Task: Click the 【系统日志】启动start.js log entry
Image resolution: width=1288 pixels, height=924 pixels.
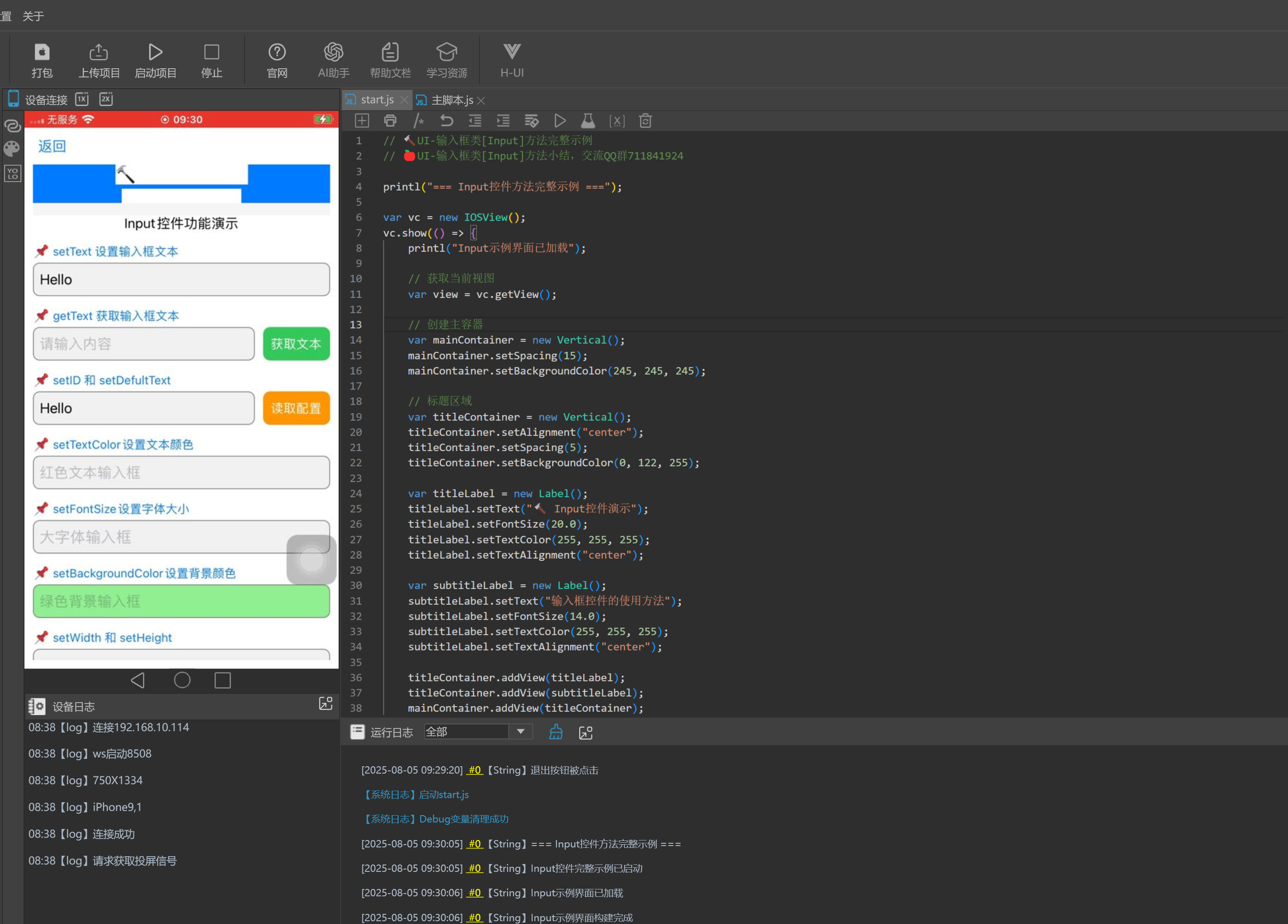Action: (415, 795)
